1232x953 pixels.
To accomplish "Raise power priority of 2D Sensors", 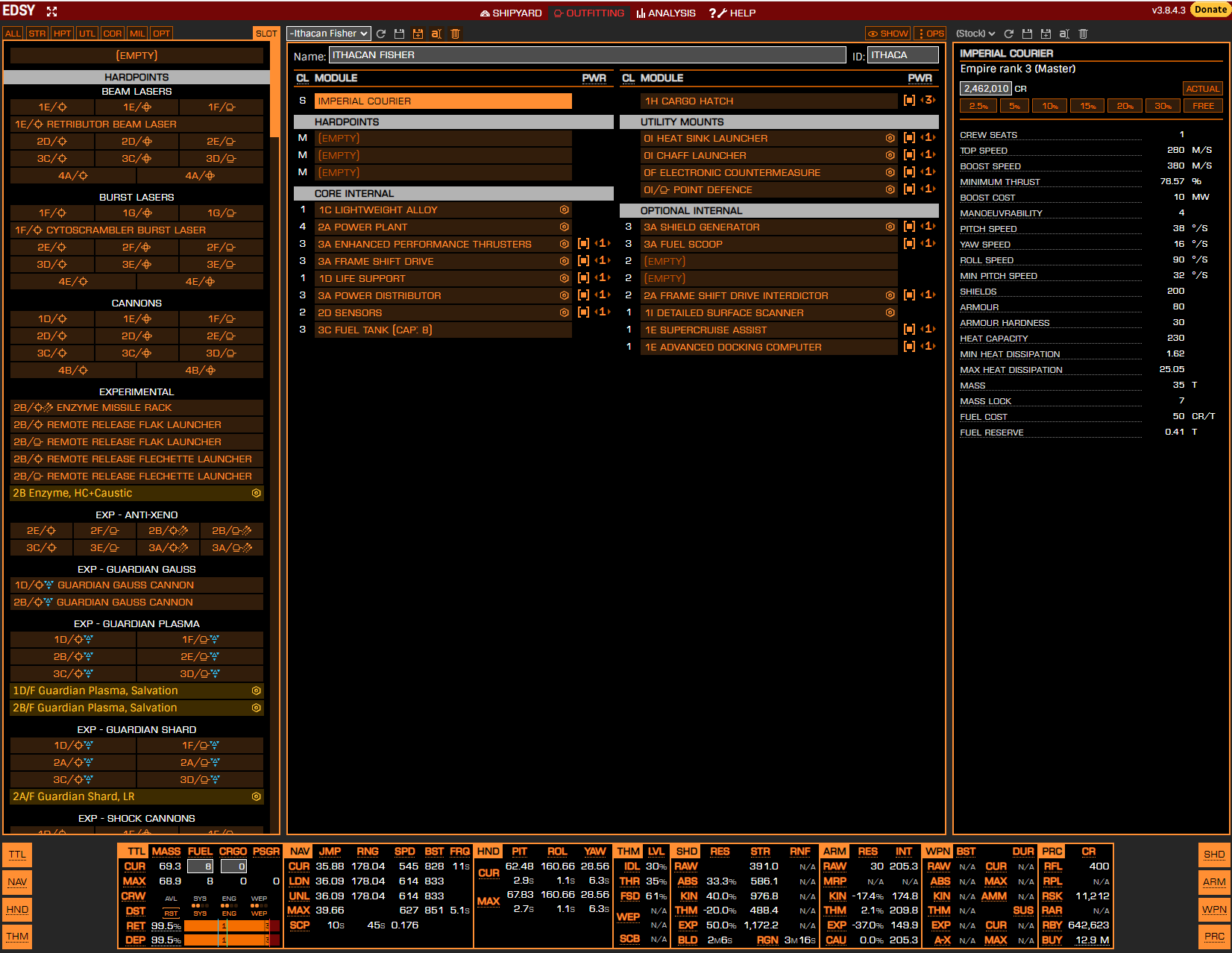I will pyautogui.click(x=609, y=312).
